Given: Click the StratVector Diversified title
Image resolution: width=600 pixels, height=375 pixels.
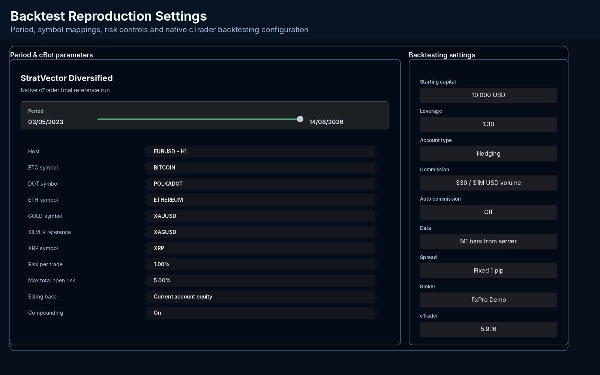Looking at the screenshot, I should (67, 78).
